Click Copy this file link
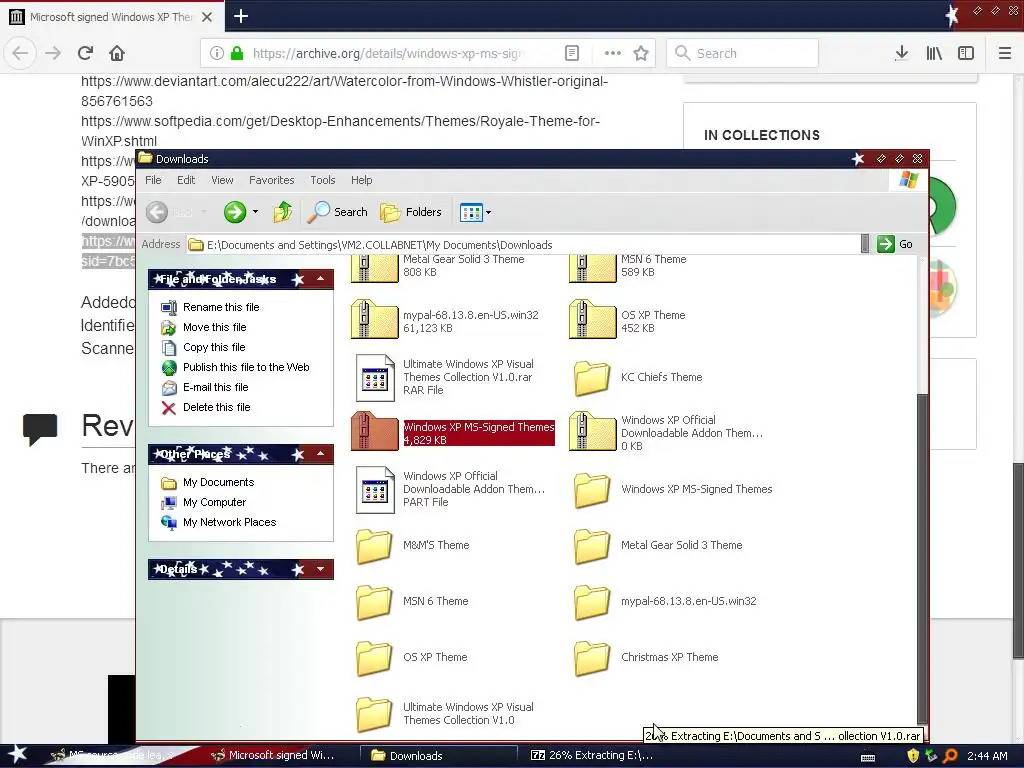Image resolution: width=1024 pixels, height=768 pixels. click(x=214, y=347)
